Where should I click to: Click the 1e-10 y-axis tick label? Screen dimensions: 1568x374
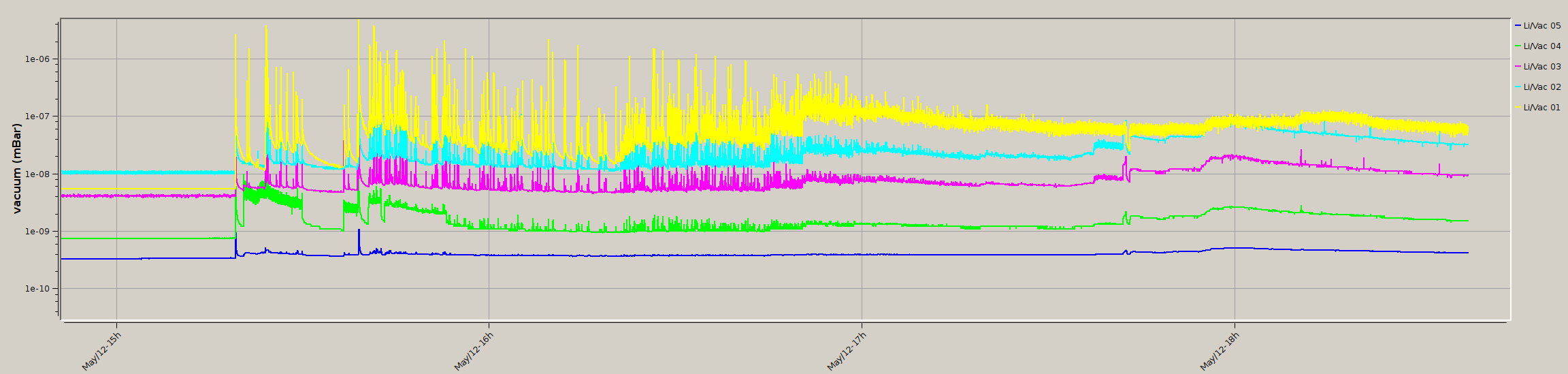coord(39,289)
